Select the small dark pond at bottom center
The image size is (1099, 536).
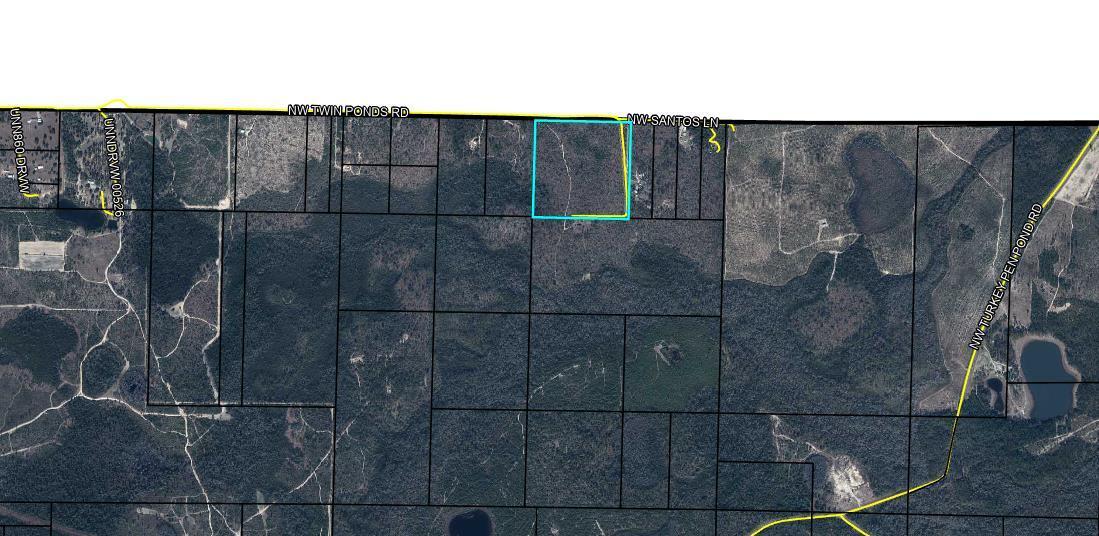[x=469, y=523]
